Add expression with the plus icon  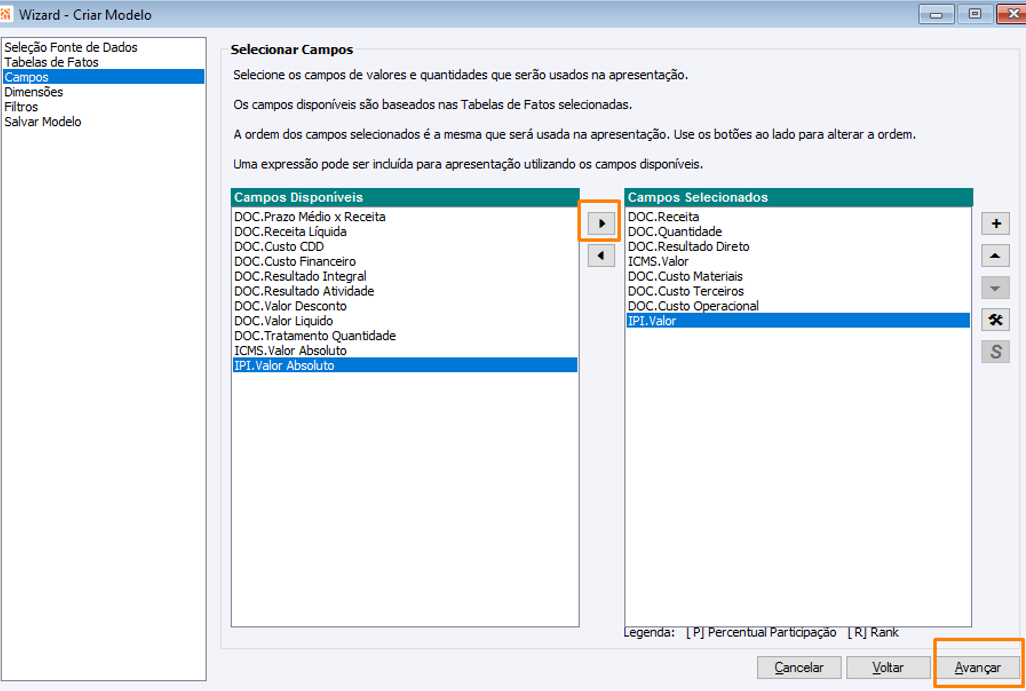[995, 223]
